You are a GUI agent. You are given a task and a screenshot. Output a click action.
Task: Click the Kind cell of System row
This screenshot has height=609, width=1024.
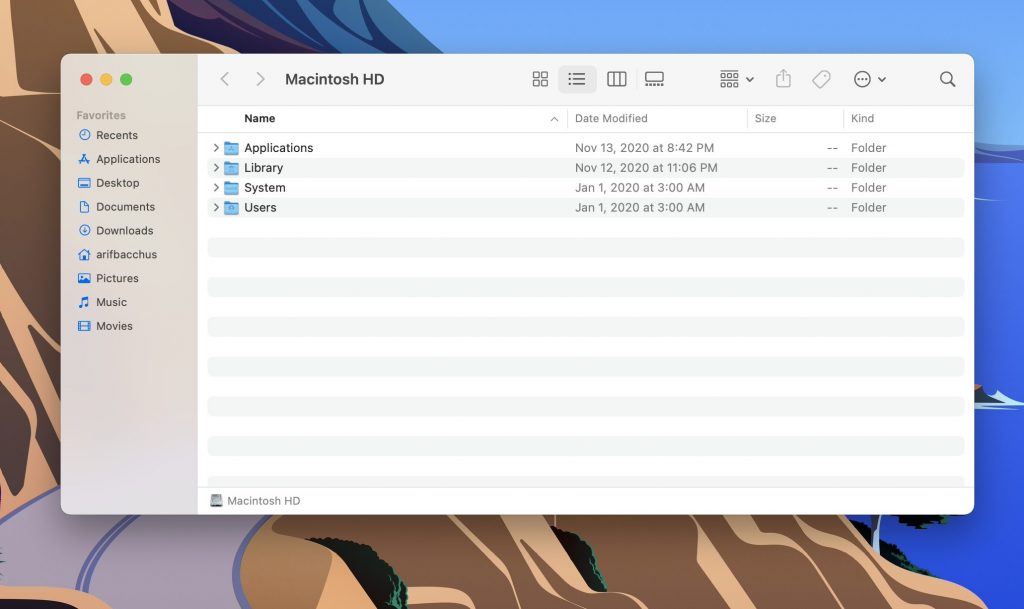point(868,187)
